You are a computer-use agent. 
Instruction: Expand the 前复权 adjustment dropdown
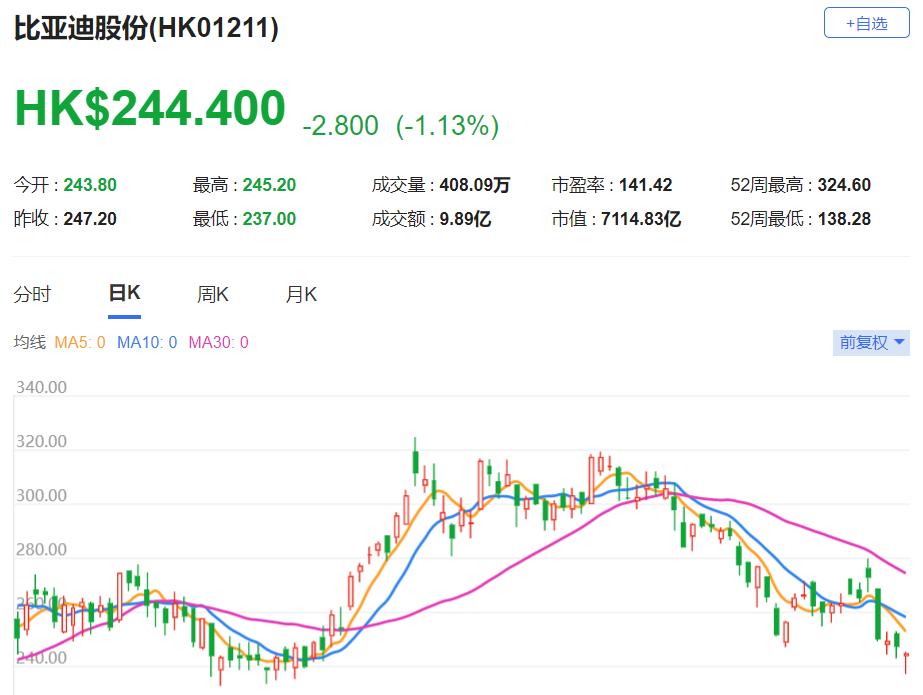click(871, 342)
